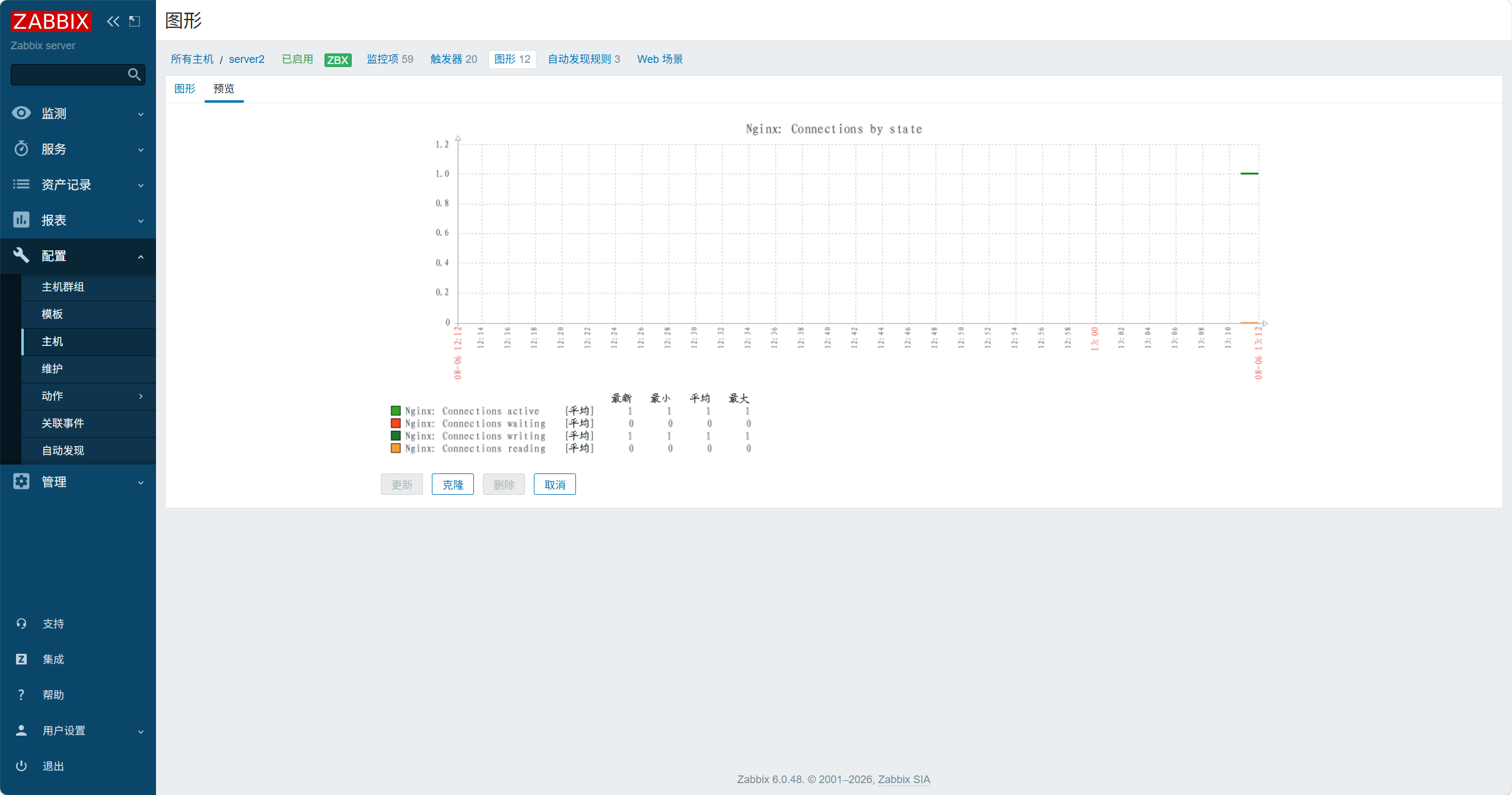Click the 删除 button
This screenshot has height=795, width=1512.
click(x=504, y=485)
